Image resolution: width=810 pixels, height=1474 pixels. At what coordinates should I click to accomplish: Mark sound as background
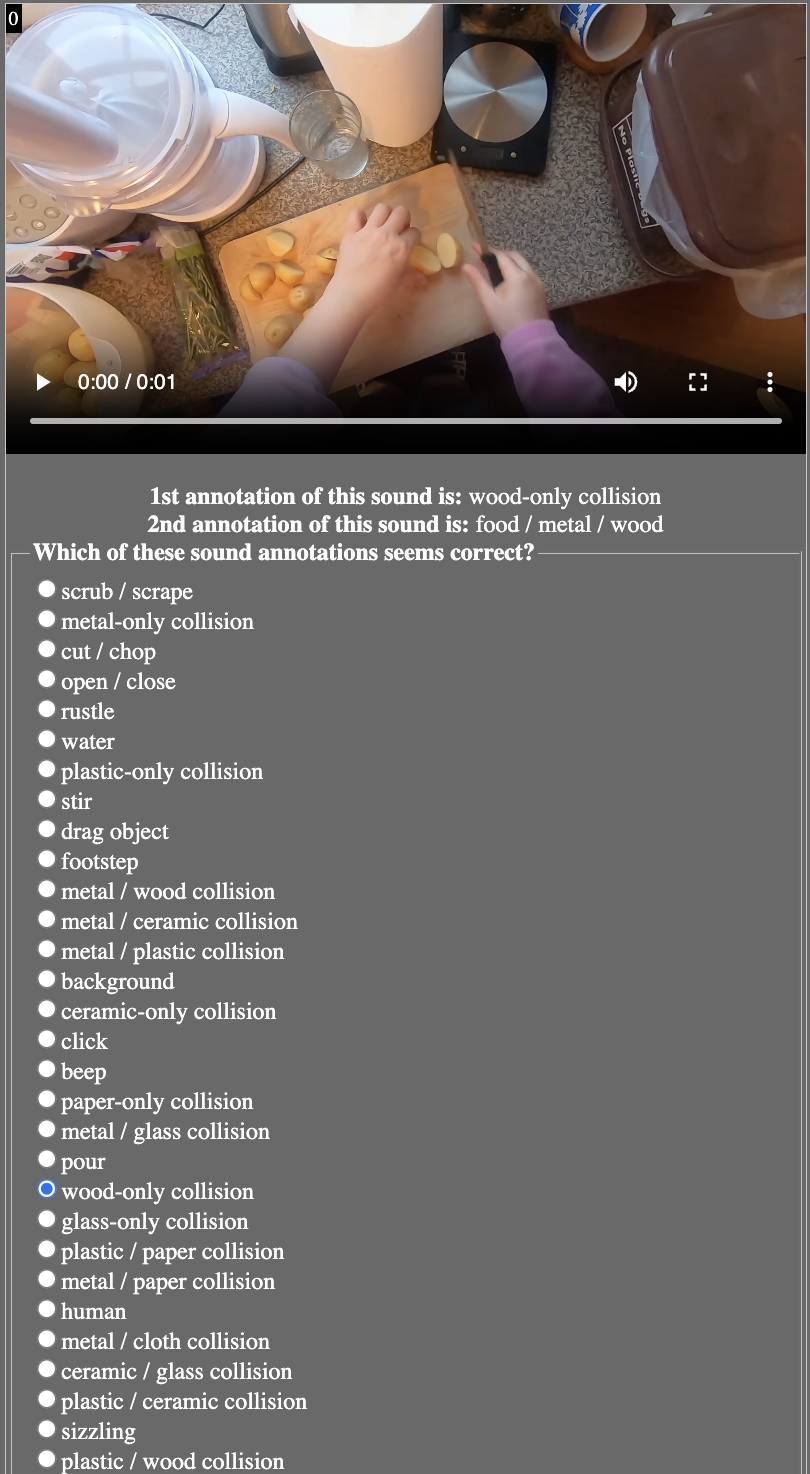click(47, 979)
